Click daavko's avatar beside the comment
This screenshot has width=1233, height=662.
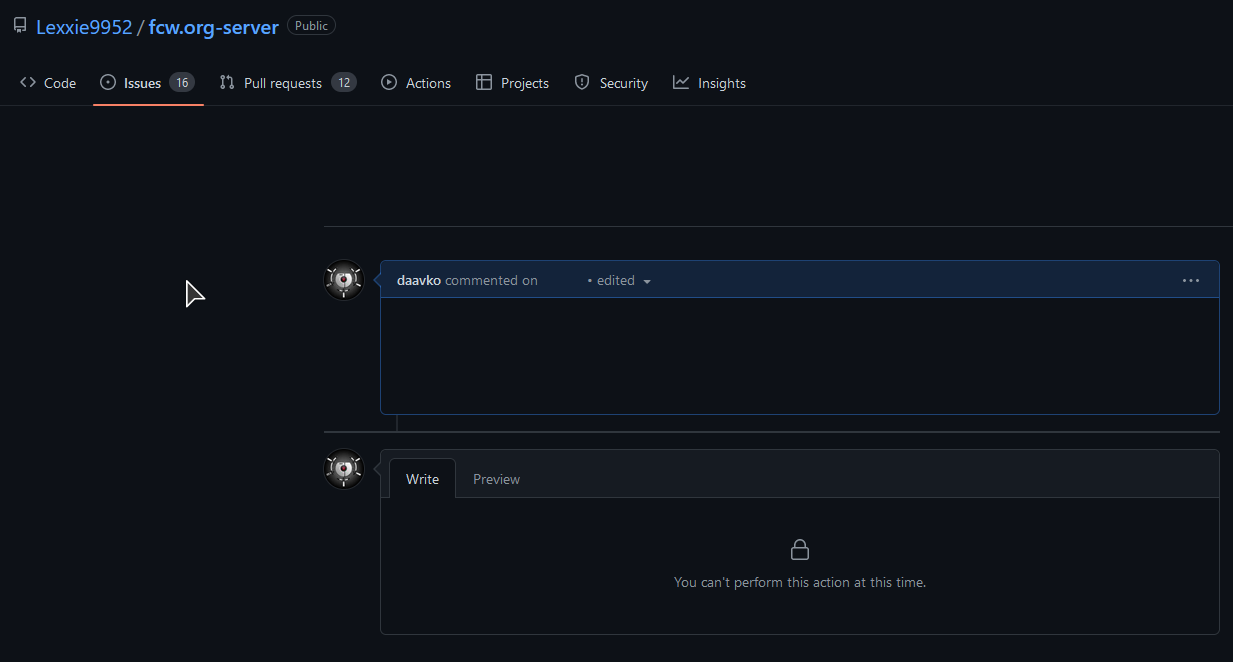click(344, 280)
